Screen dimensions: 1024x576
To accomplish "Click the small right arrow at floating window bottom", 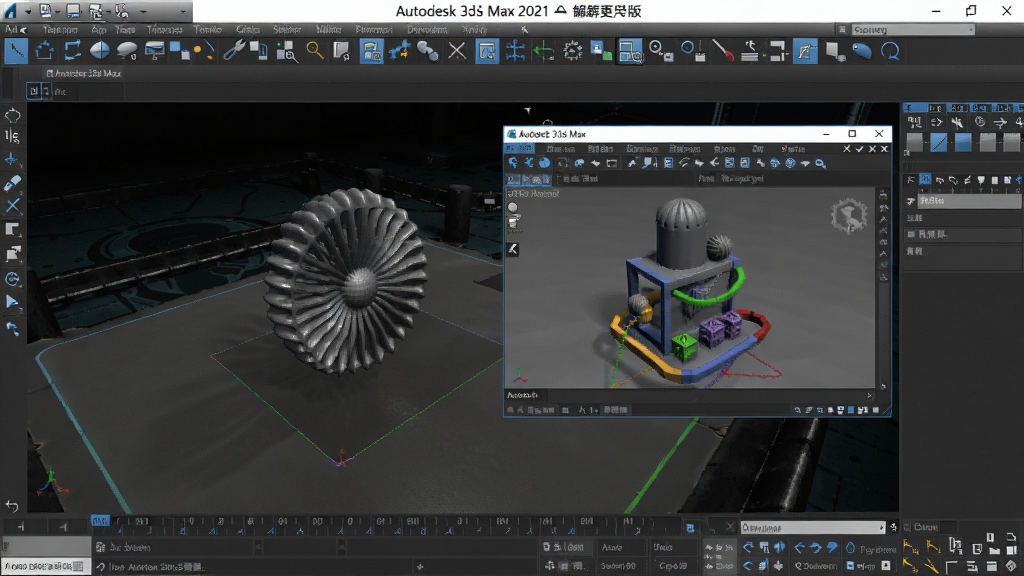I will [x=869, y=395].
